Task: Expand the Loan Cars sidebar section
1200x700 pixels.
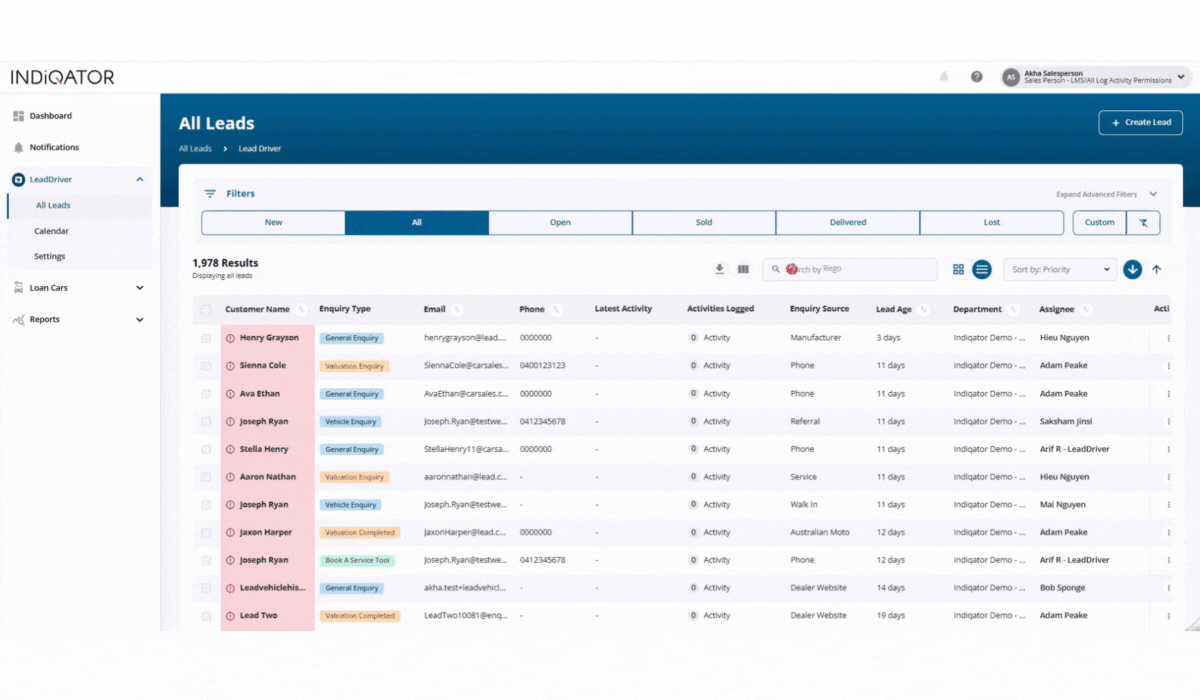Action: pyautogui.click(x=139, y=288)
